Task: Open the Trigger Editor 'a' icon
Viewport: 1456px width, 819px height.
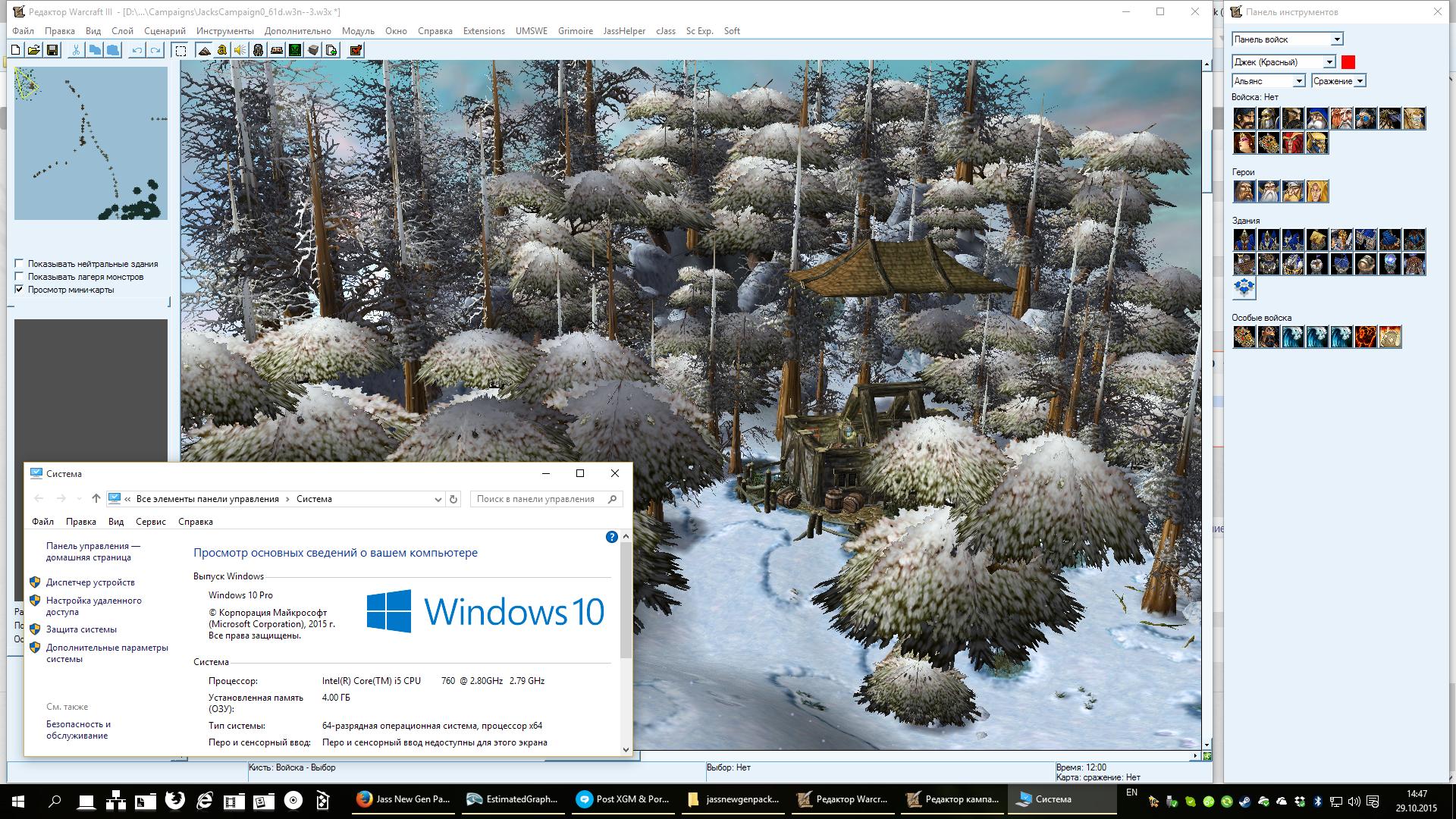Action: pyautogui.click(x=222, y=50)
